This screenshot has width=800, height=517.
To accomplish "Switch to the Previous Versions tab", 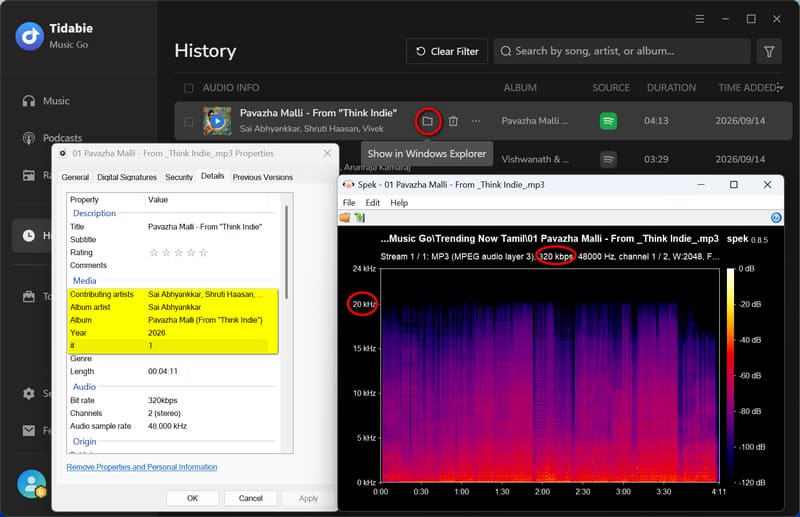I will tap(263, 177).
